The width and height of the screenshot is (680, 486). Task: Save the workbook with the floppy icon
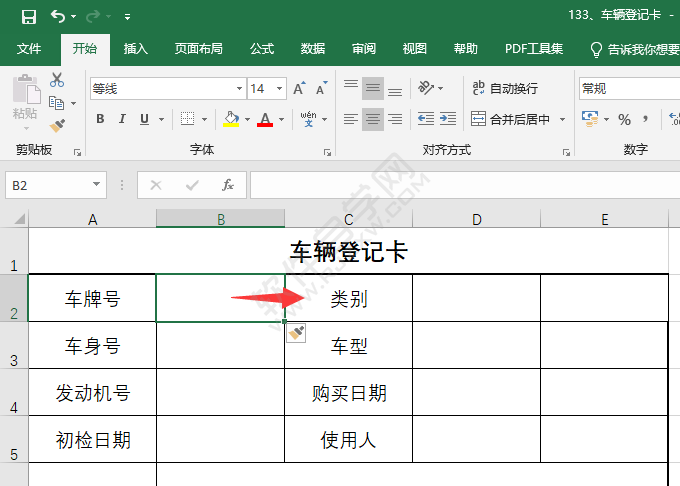tap(29, 17)
